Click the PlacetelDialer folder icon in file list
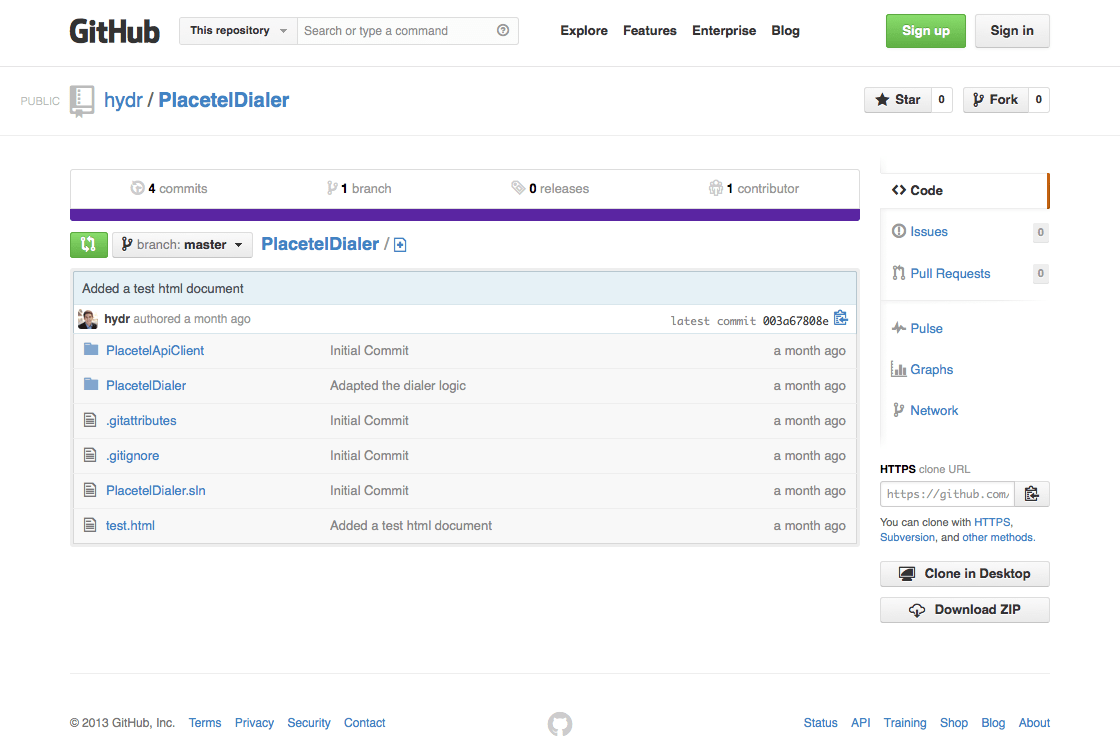The height and width of the screenshot is (753, 1120). [x=91, y=384]
